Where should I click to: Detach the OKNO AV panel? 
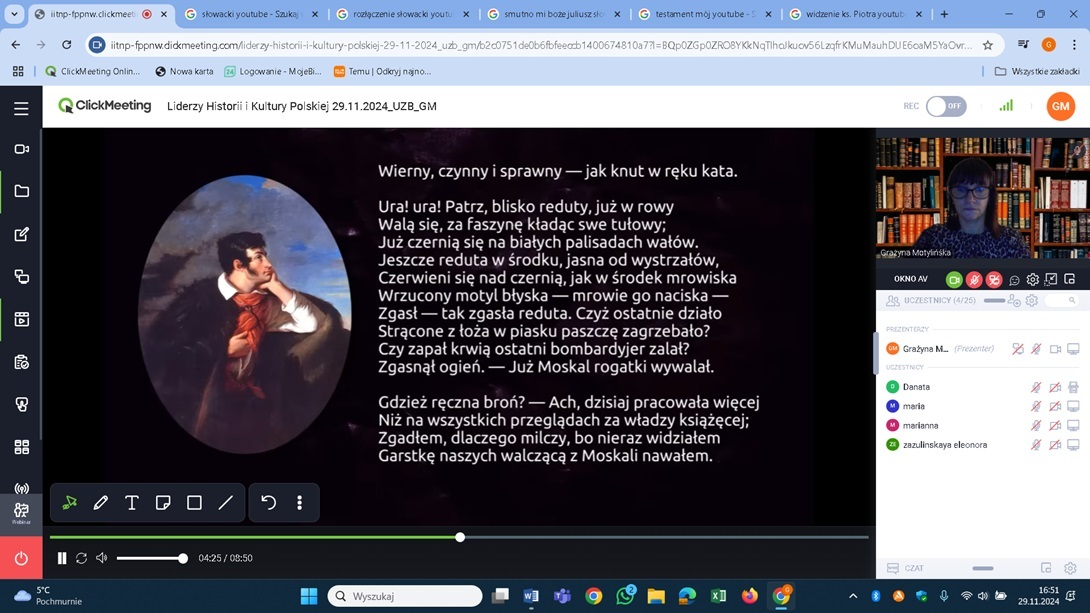tap(1070, 279)
